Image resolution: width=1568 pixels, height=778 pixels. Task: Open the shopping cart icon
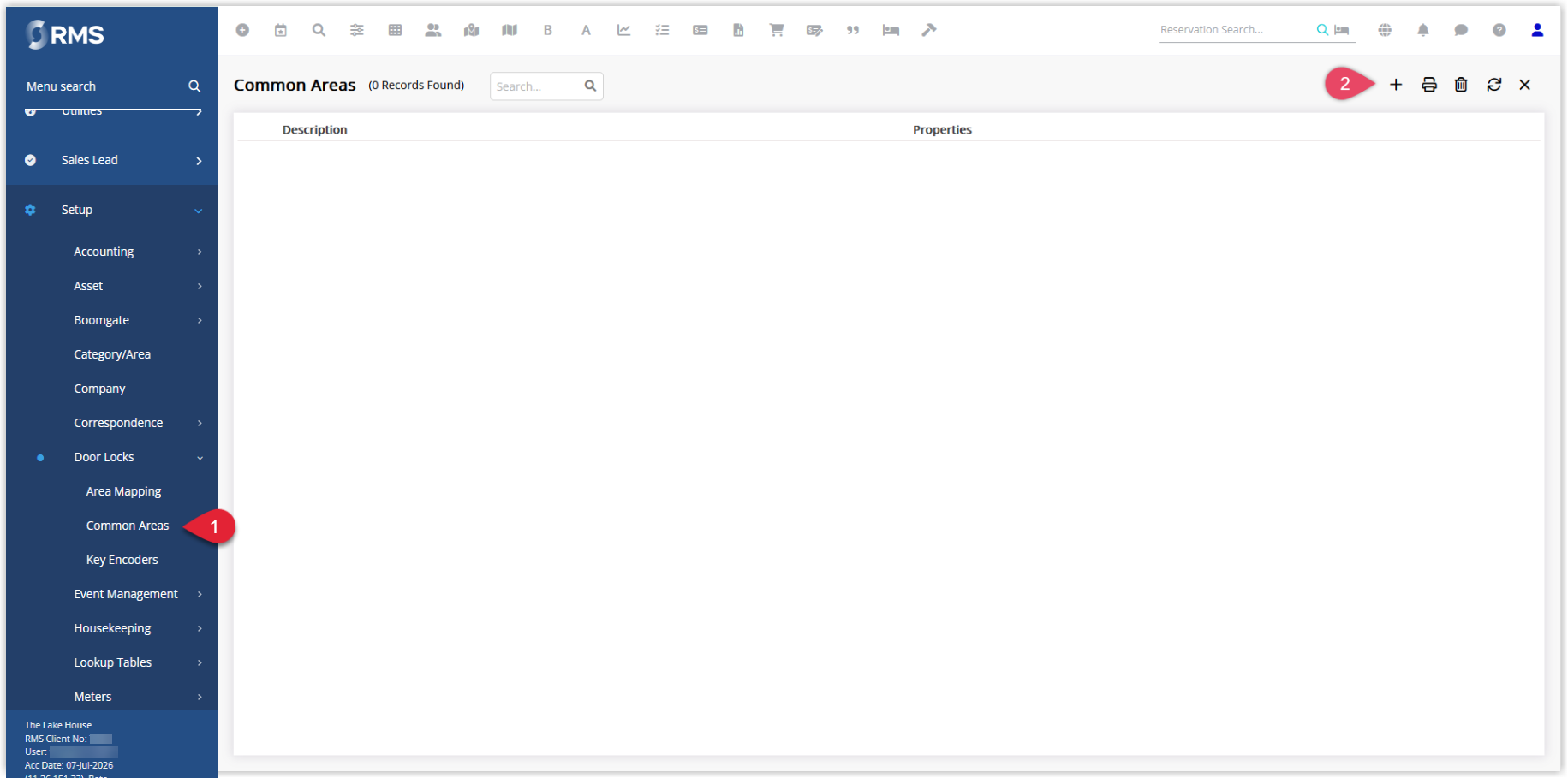coord(777,30)
